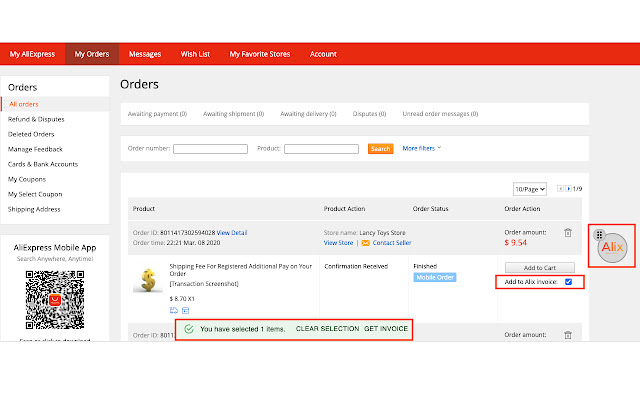Click the green checkmark in selection bar
The image size is (640, 400).
189,329
